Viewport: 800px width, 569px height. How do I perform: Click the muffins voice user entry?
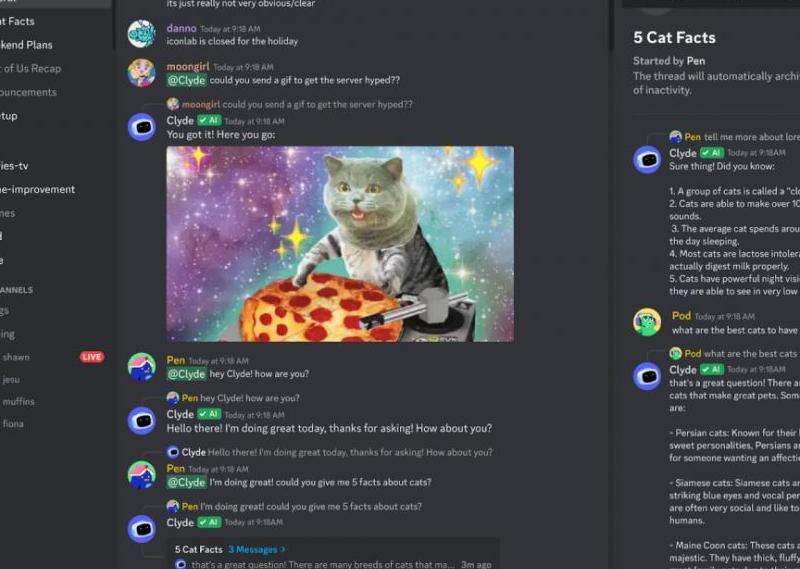[x=18, y=402]
